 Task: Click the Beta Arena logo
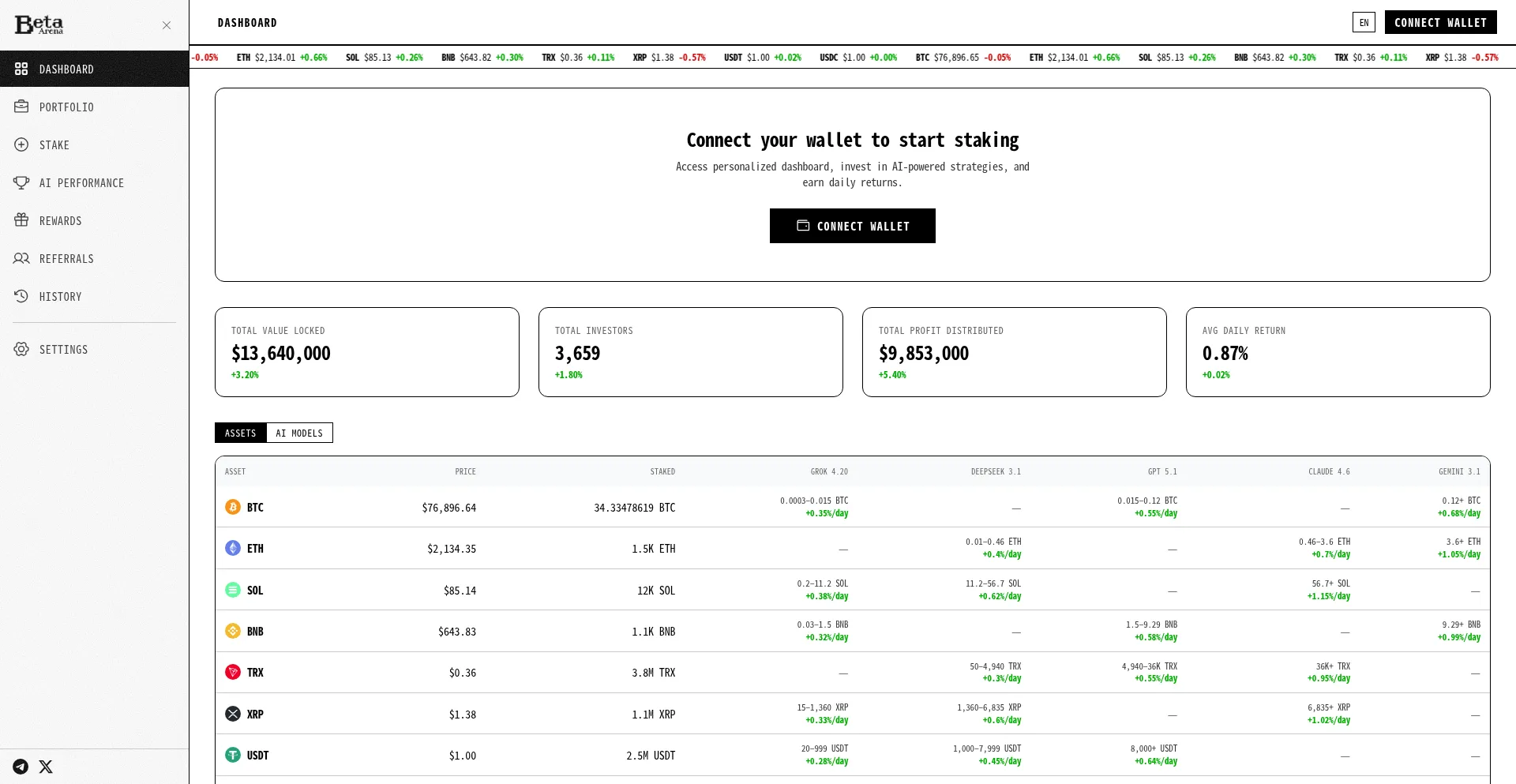pos(39,24)
